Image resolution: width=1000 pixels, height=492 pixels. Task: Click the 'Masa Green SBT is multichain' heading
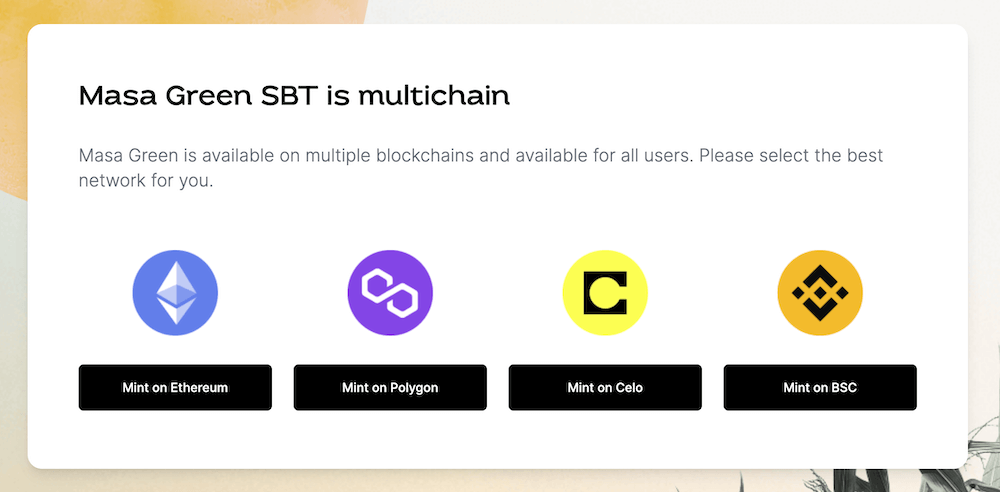294,97
